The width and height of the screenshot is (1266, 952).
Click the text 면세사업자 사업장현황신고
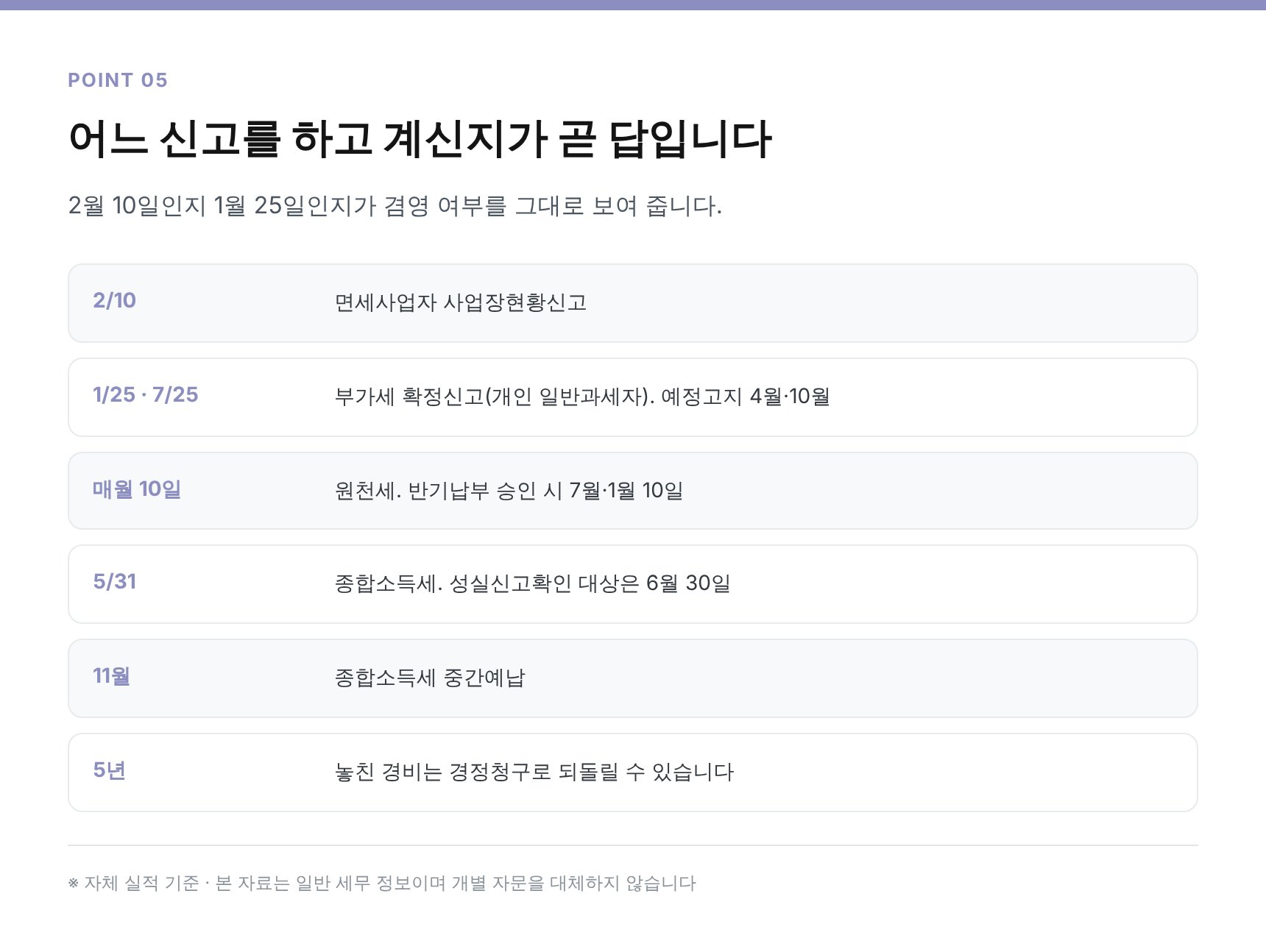click(x=461, y=302)
